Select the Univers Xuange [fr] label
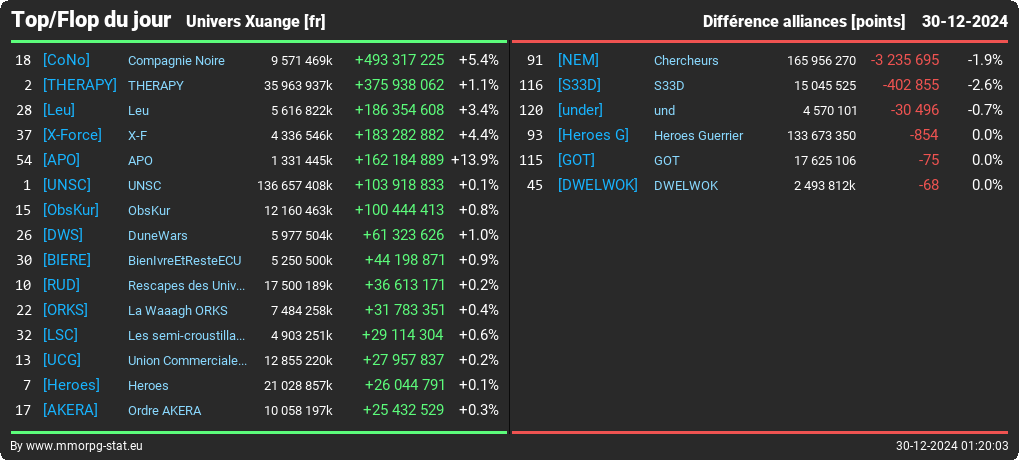 click(255, 22)
